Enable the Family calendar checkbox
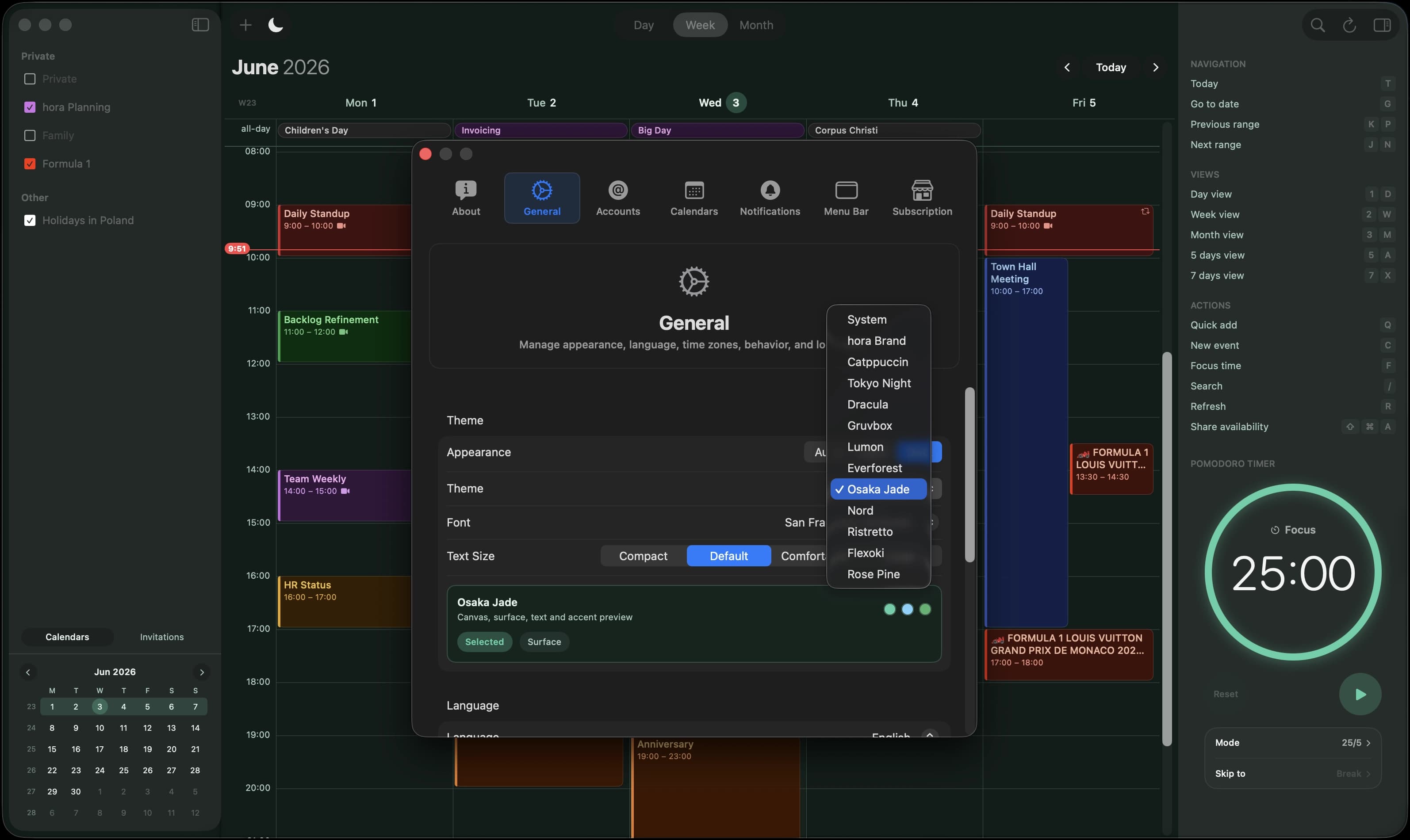 click(x=30, y=135)
